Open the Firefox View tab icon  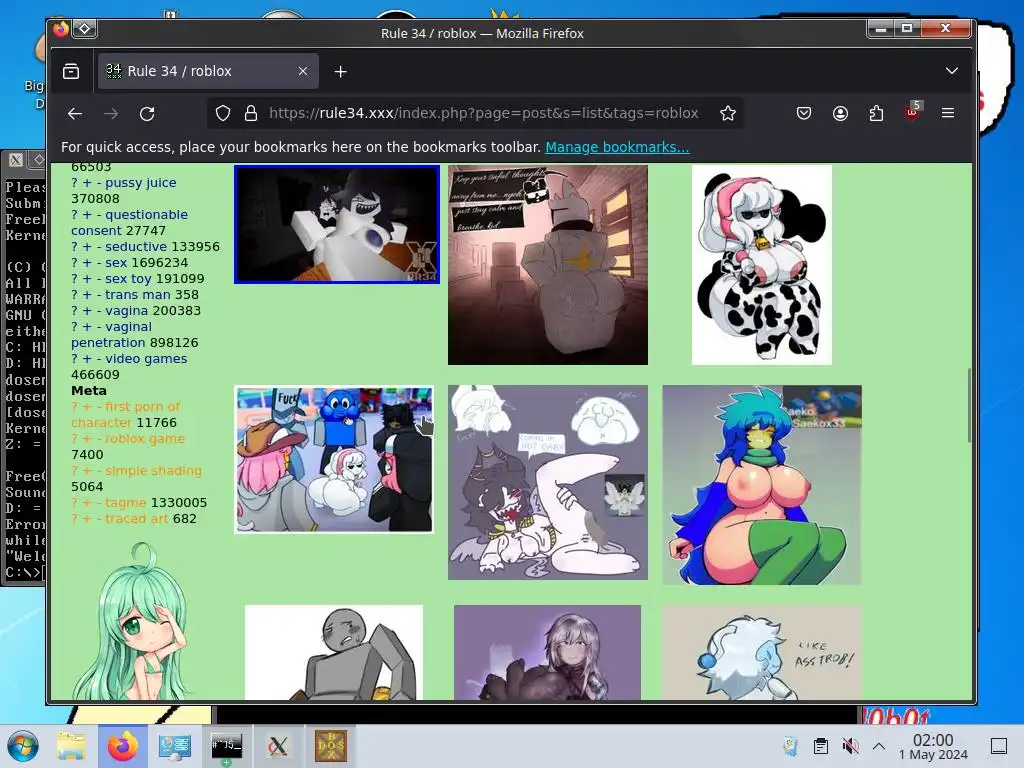click(71, 71)
